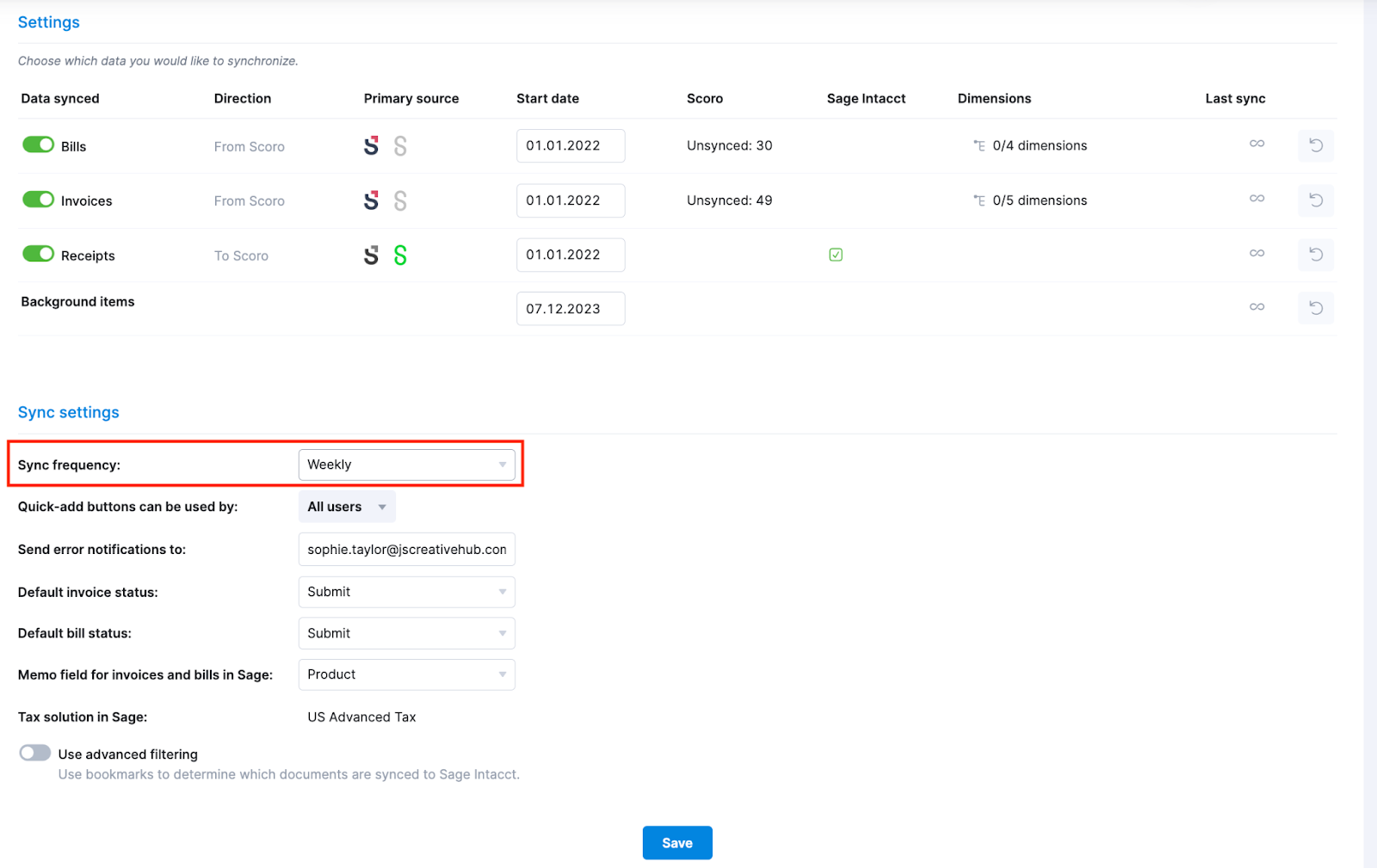
Task: Select the Sage Intacct source icon for Invoices
Action: click(400, 200)
